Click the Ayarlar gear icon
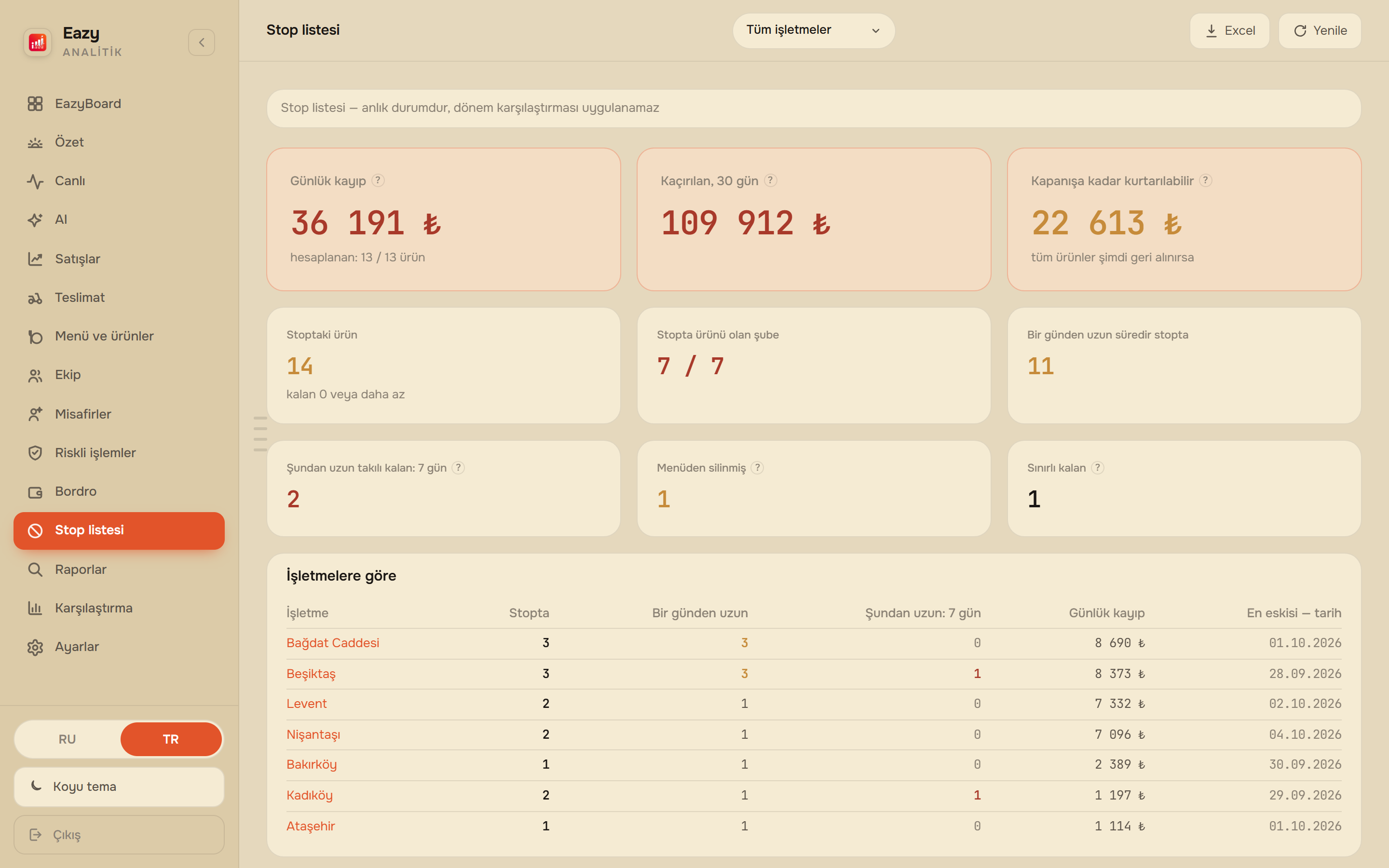Screen dimensions: 1389x868 coord(35,647)
